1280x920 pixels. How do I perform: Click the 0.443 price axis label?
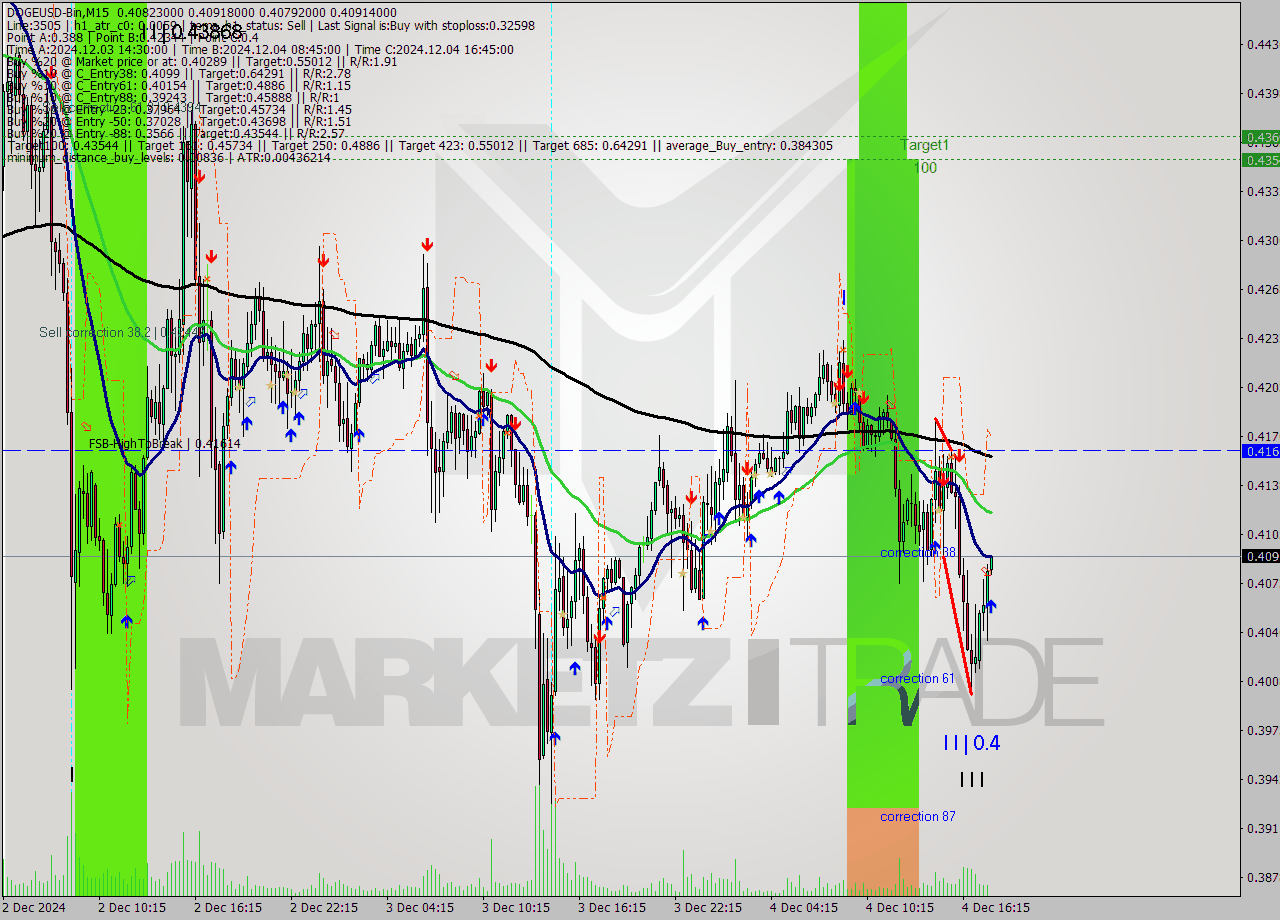[1262, 44]
